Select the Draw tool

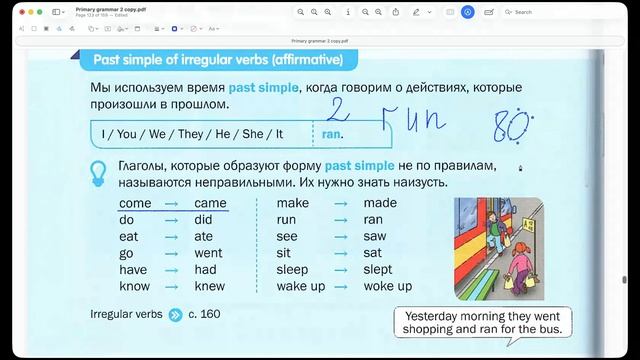pyautogui.click(x=72, y=29)
